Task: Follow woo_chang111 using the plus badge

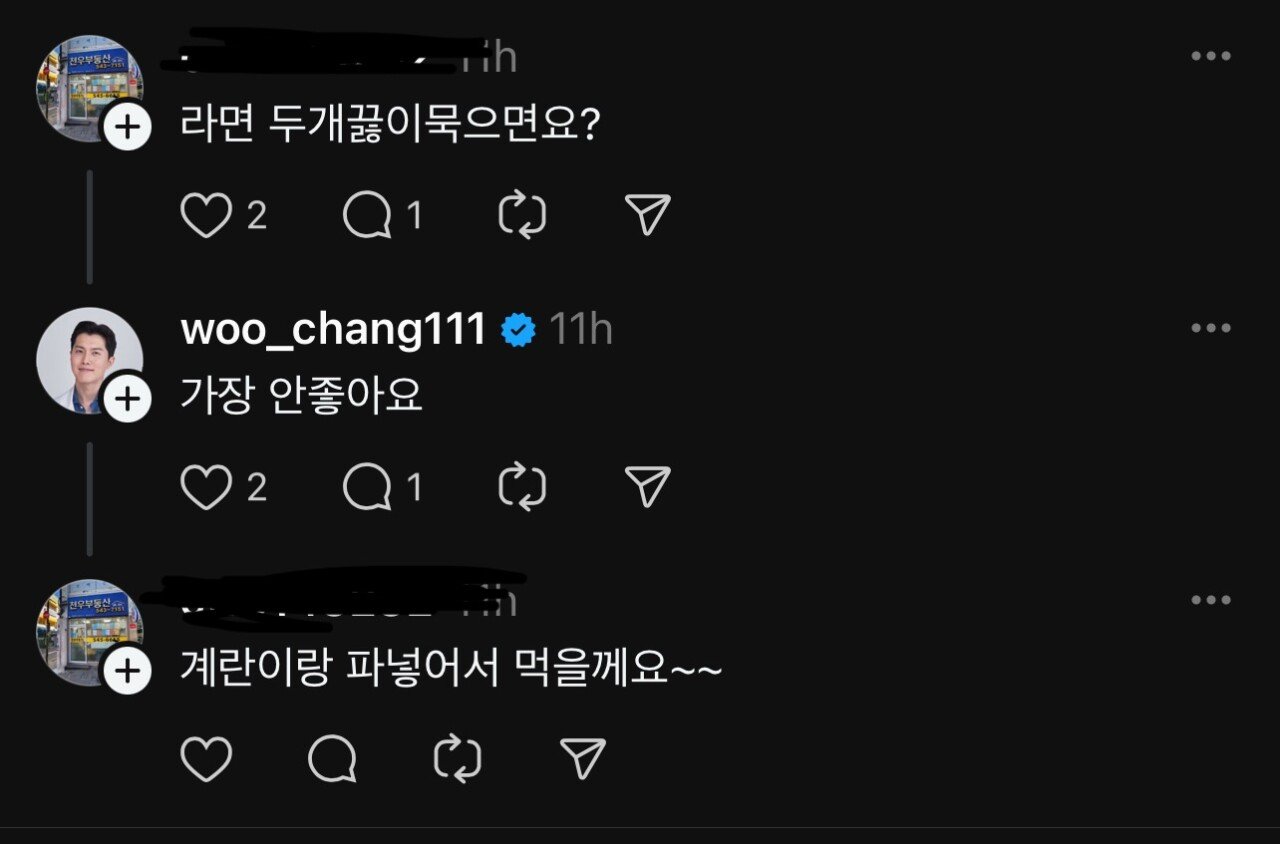Action: pyautogui.click(x=127, y=400)
